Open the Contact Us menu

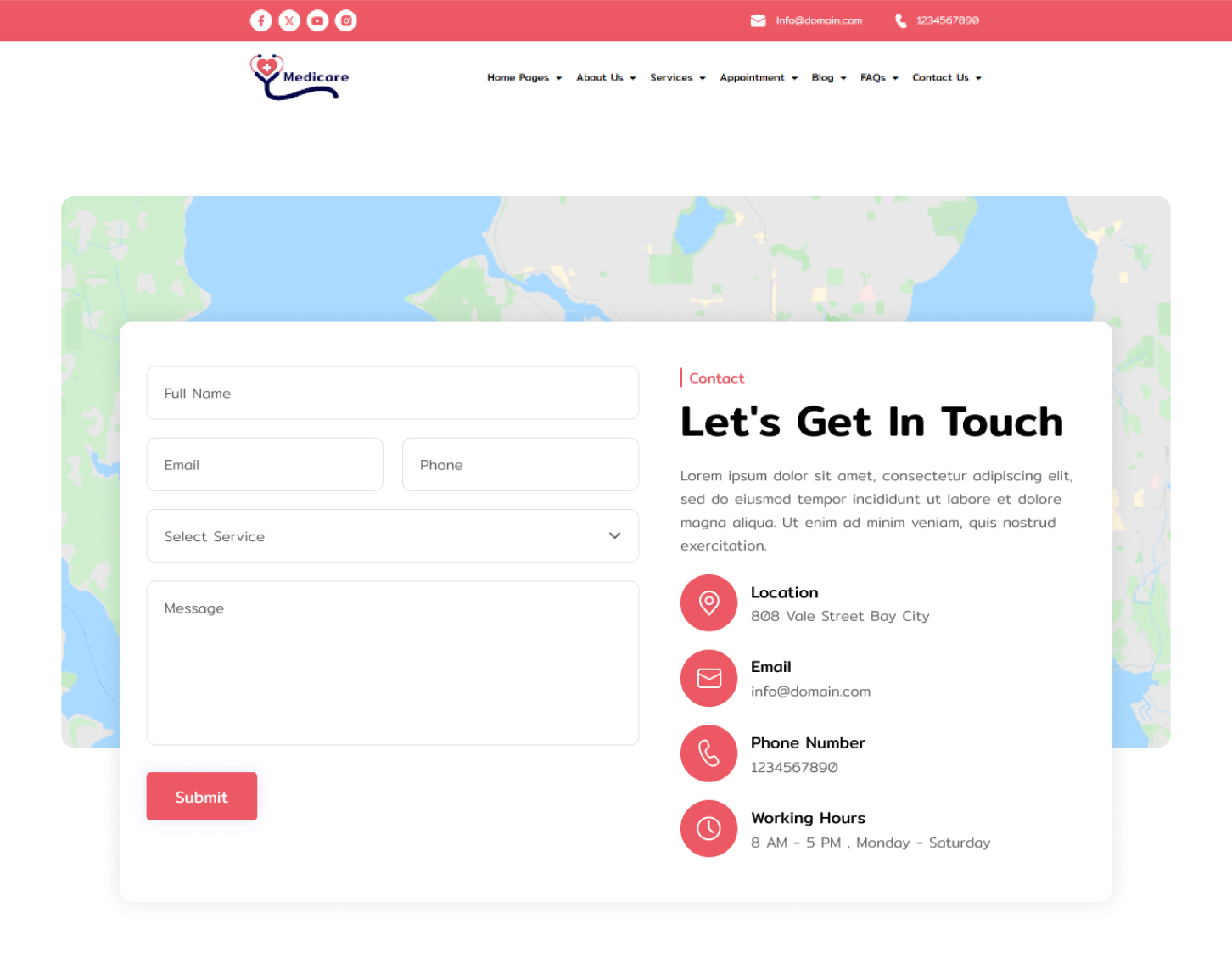946,78
